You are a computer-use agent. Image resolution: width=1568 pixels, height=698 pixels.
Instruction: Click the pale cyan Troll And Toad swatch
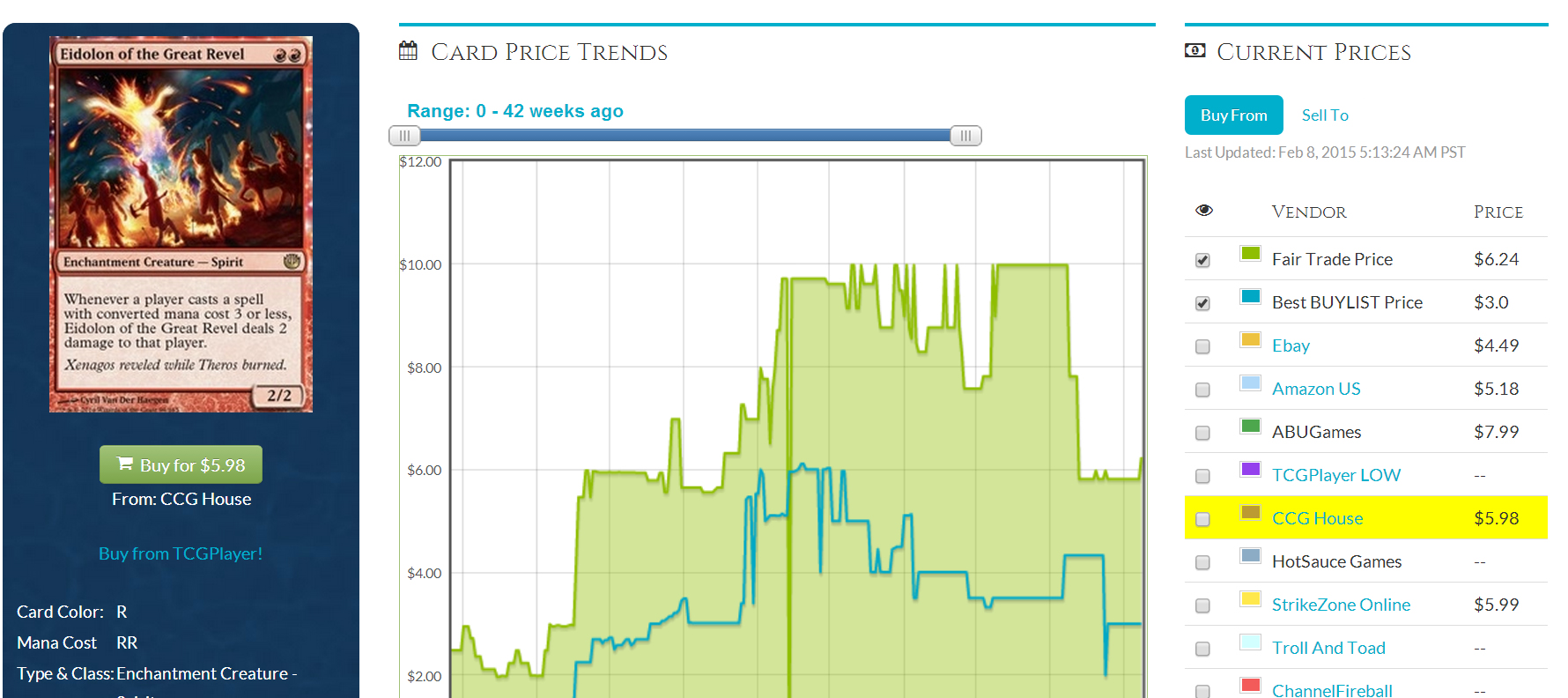[x=1250, y=642]
